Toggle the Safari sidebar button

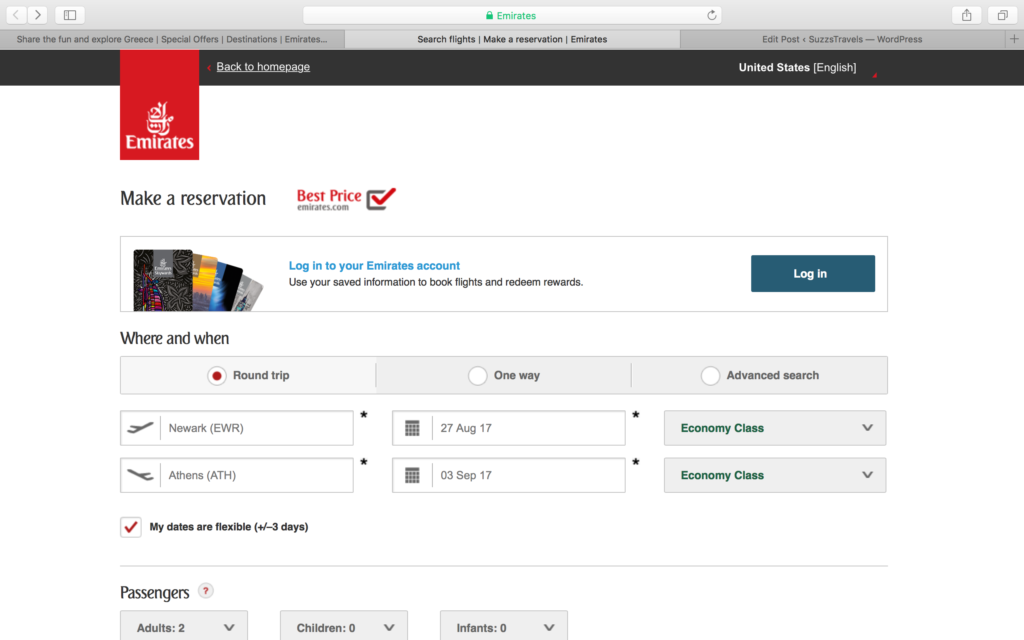(x=70, y=14)
